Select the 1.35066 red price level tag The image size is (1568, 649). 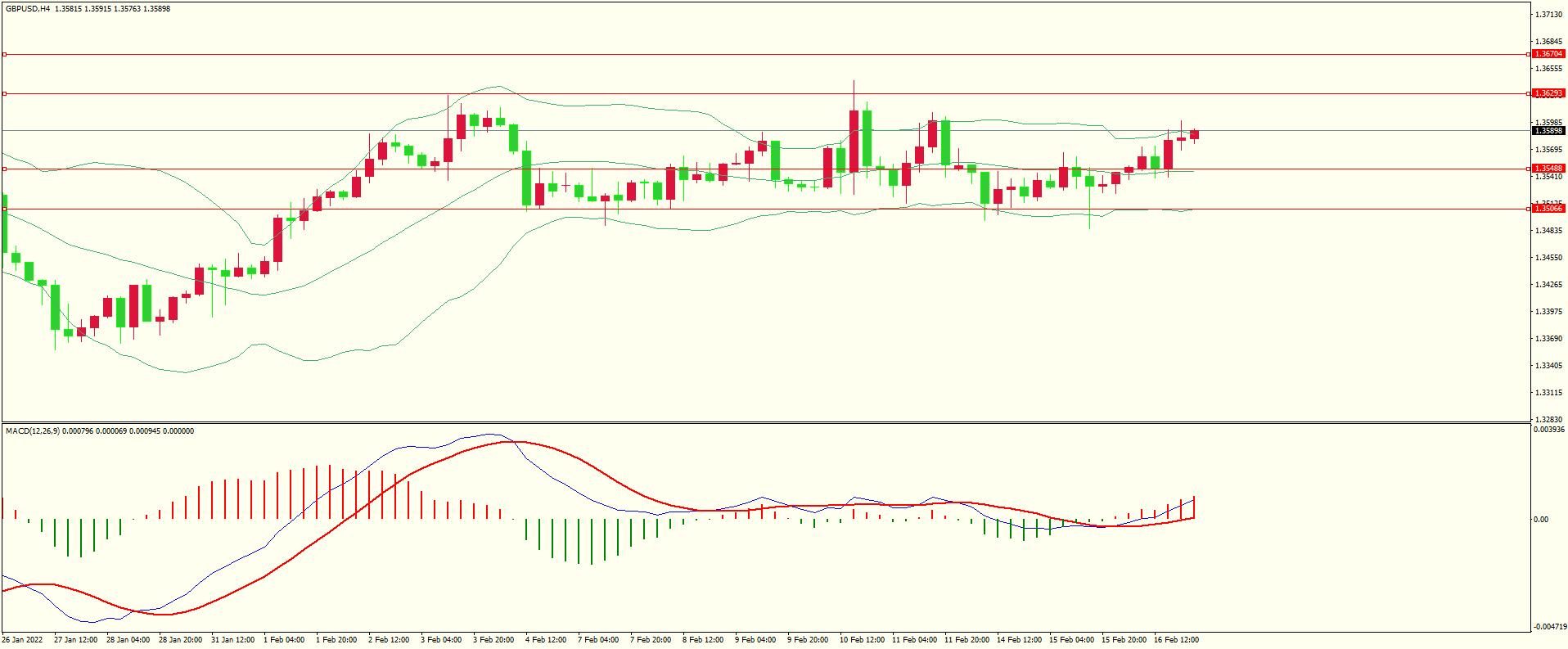(1548, 209)
